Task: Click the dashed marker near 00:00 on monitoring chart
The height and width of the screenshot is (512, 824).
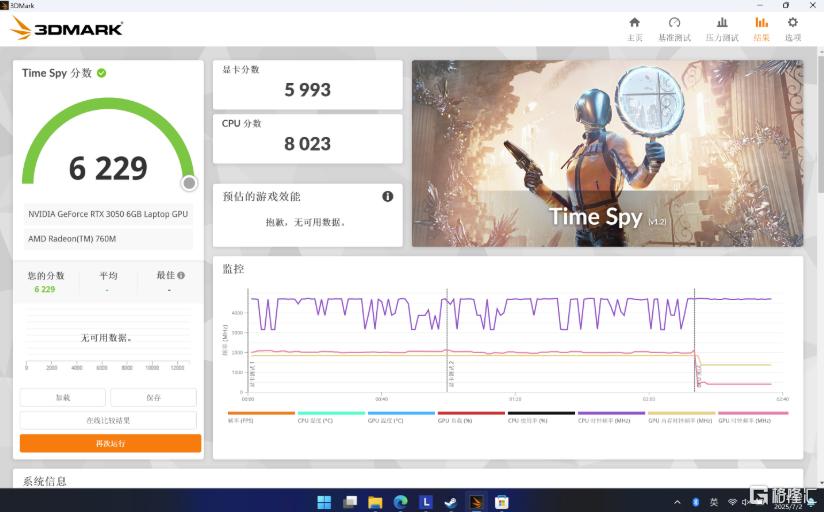Action: click(248, 340)
